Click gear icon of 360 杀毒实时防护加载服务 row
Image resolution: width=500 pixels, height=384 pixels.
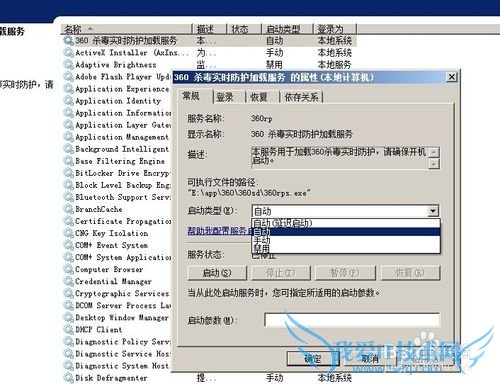69,41
